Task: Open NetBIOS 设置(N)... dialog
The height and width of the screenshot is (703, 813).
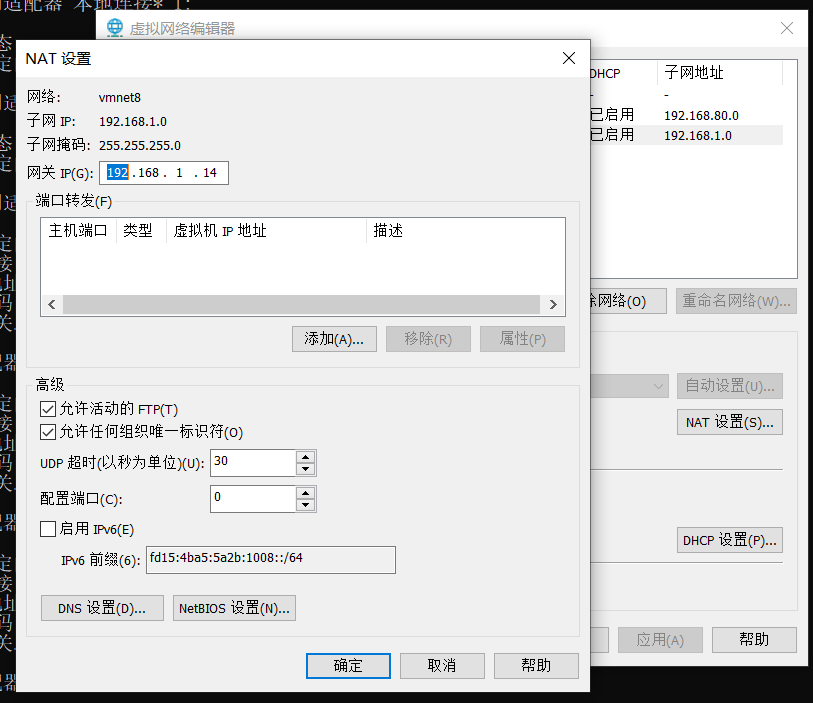Action: tap(234, 608)
